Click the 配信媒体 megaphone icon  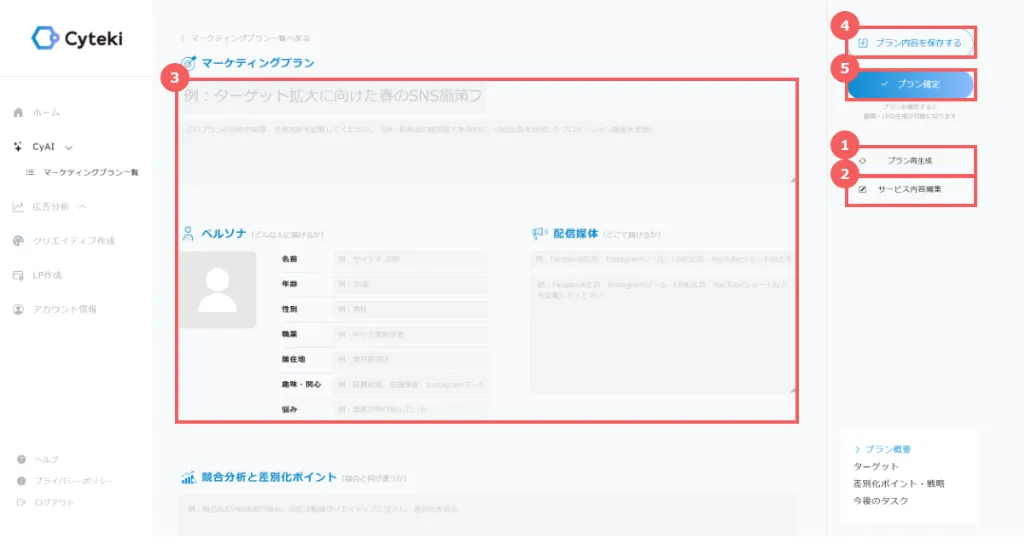[539, 234]
